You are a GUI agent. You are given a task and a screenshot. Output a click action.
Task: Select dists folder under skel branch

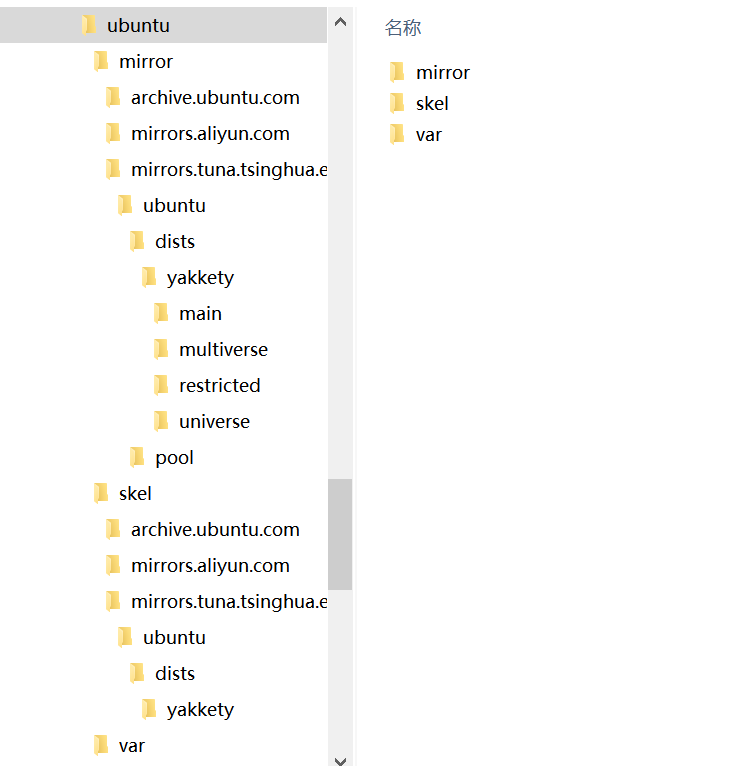(x=175, y=674)
